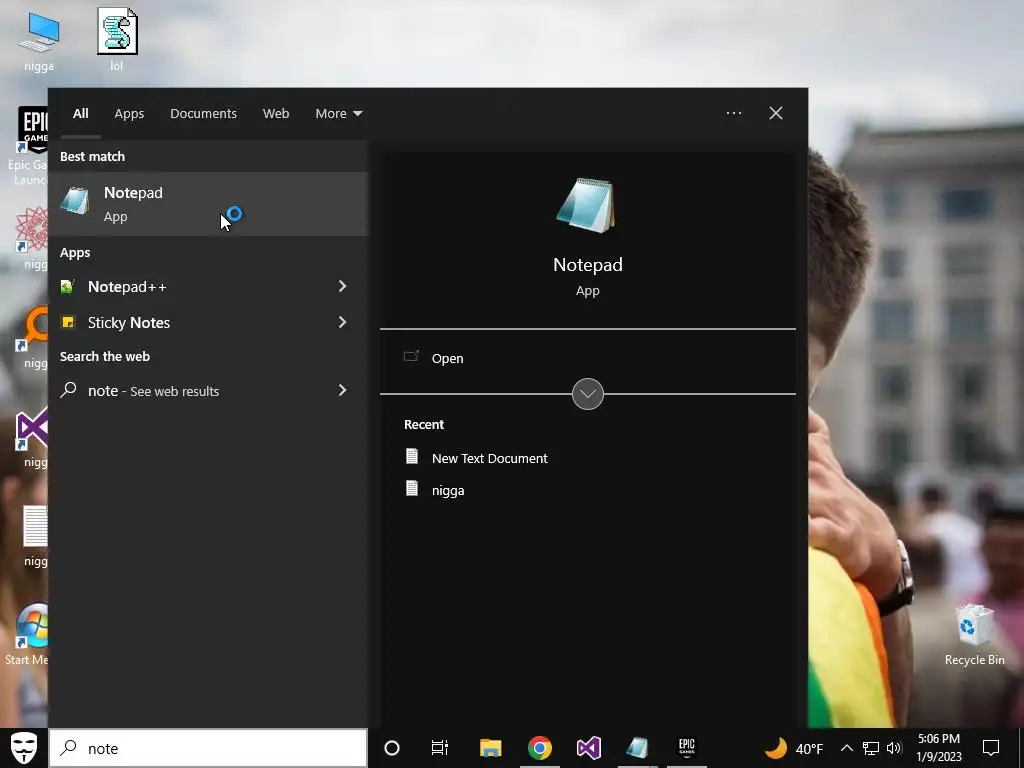Viewport: 1024px width, 768px height.
Task: Select the 'lol' script file on desktop
Action: 117,39
